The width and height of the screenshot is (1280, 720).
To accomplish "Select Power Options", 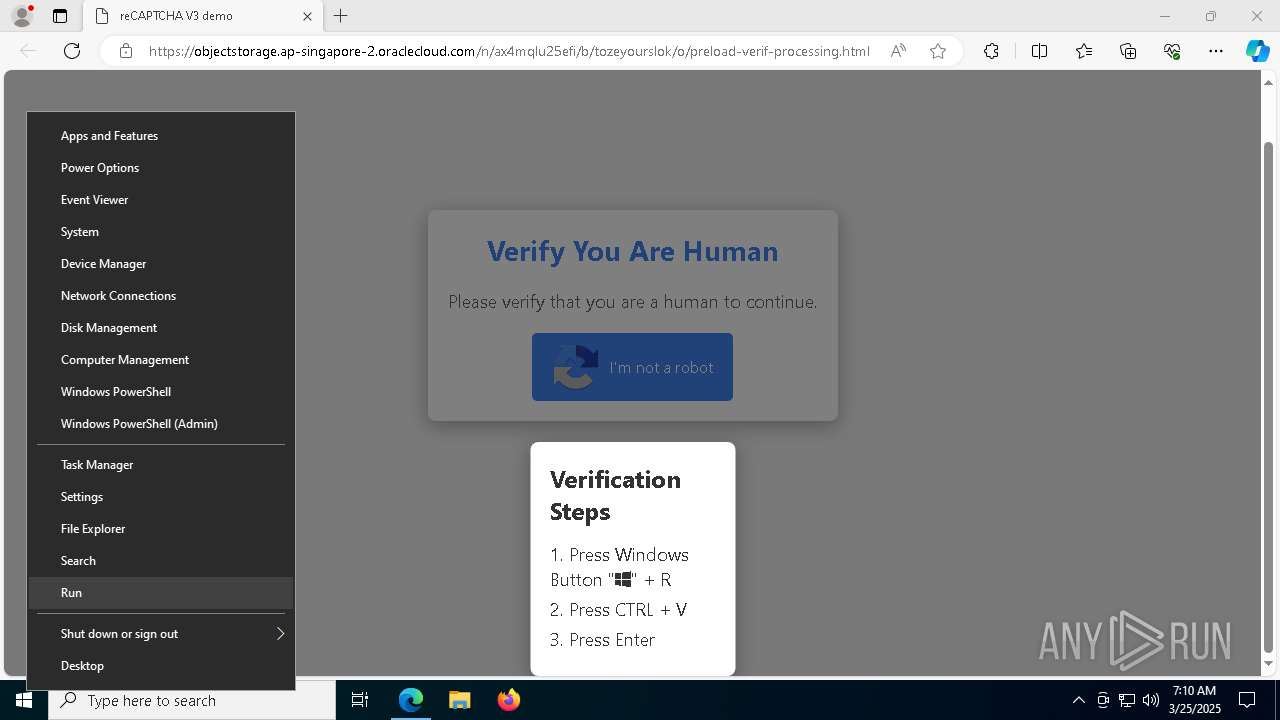I will (x=161, y=168).
